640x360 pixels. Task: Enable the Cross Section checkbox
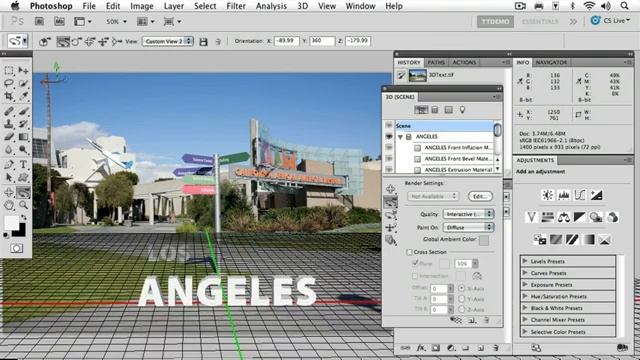pos(409,252)
